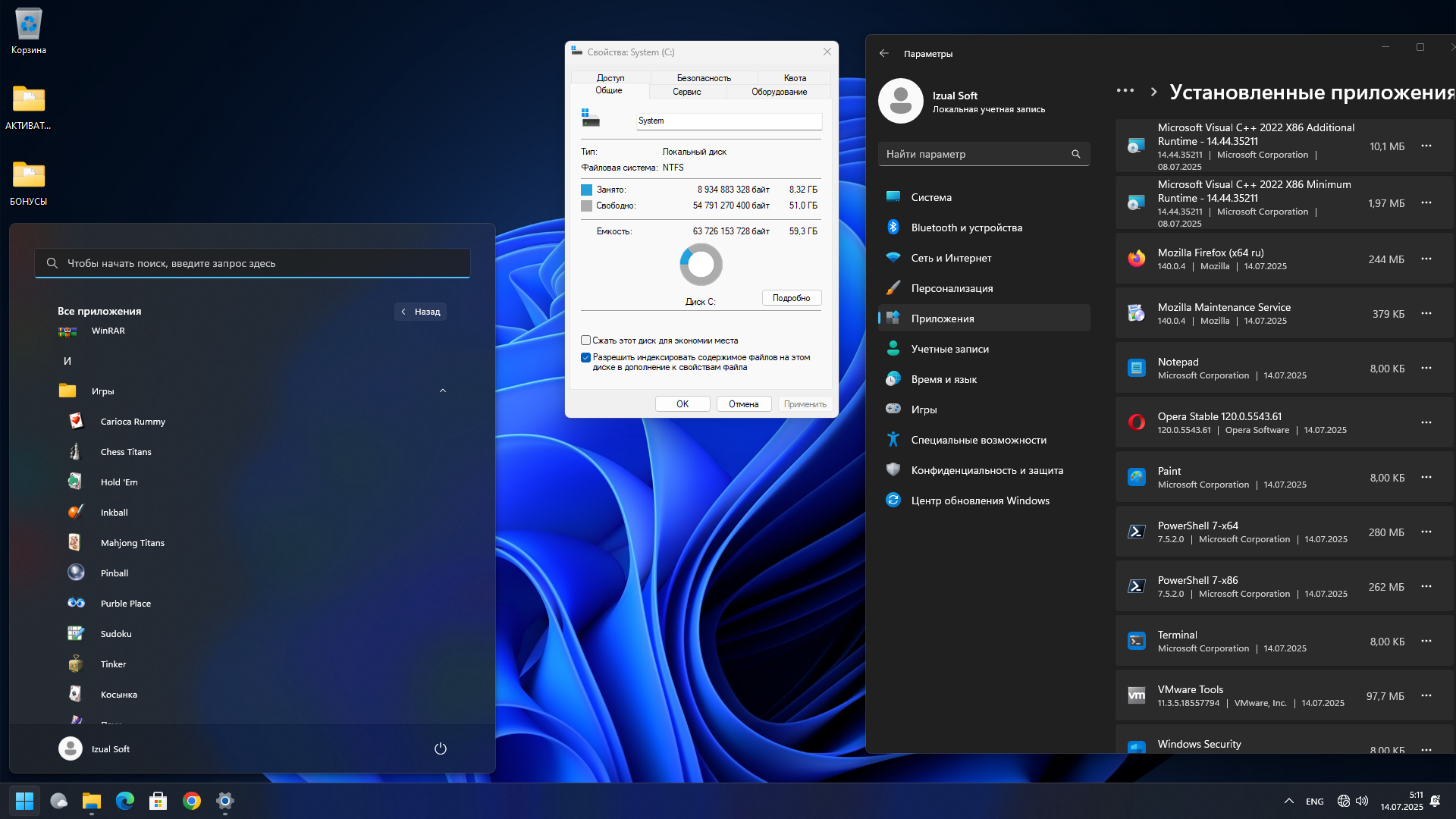Viewport: 1456px width, 819px height.
Task: Show hidden tray icons chevron
Action: [x=1289, y=801]
